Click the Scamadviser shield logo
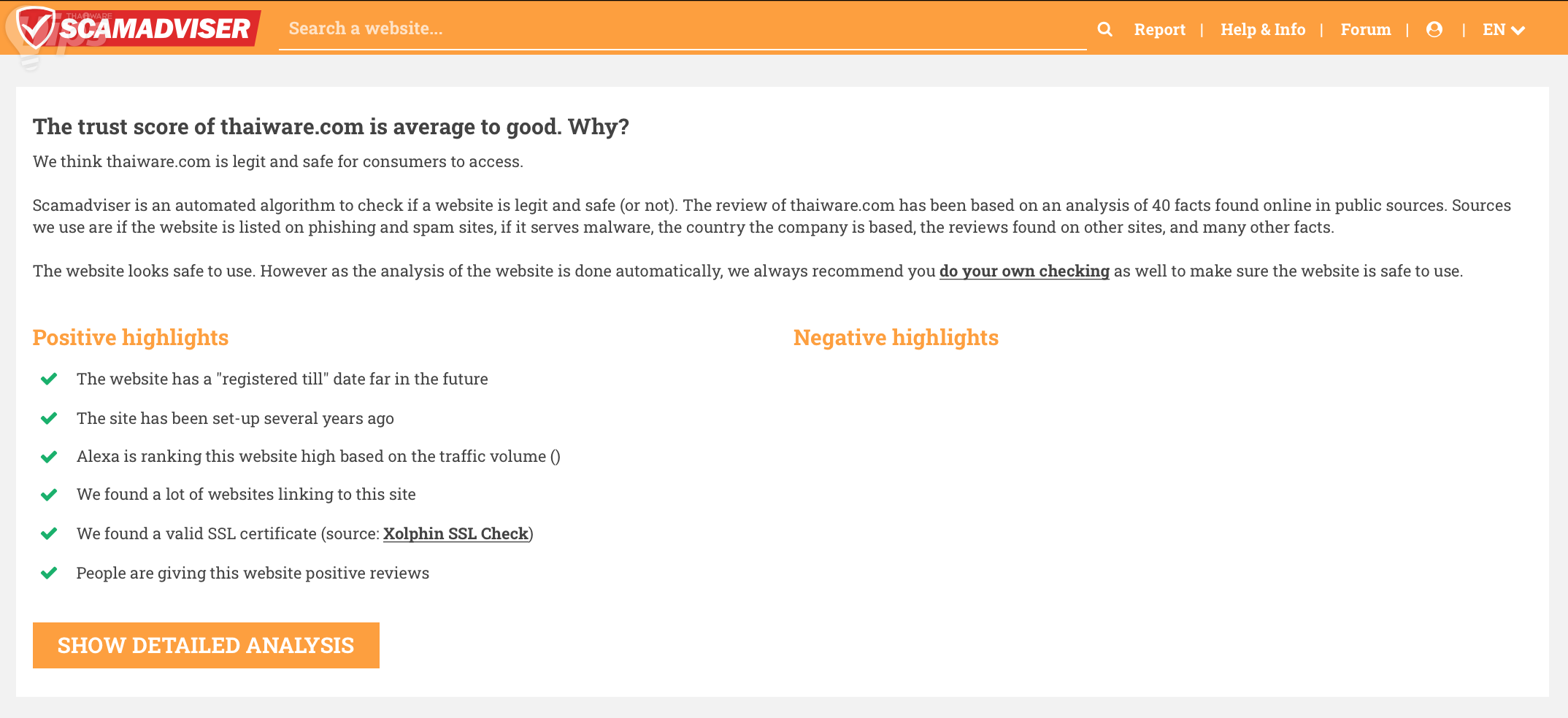Viewport: 1568px width, 718px height. click(x=35, y=28)
